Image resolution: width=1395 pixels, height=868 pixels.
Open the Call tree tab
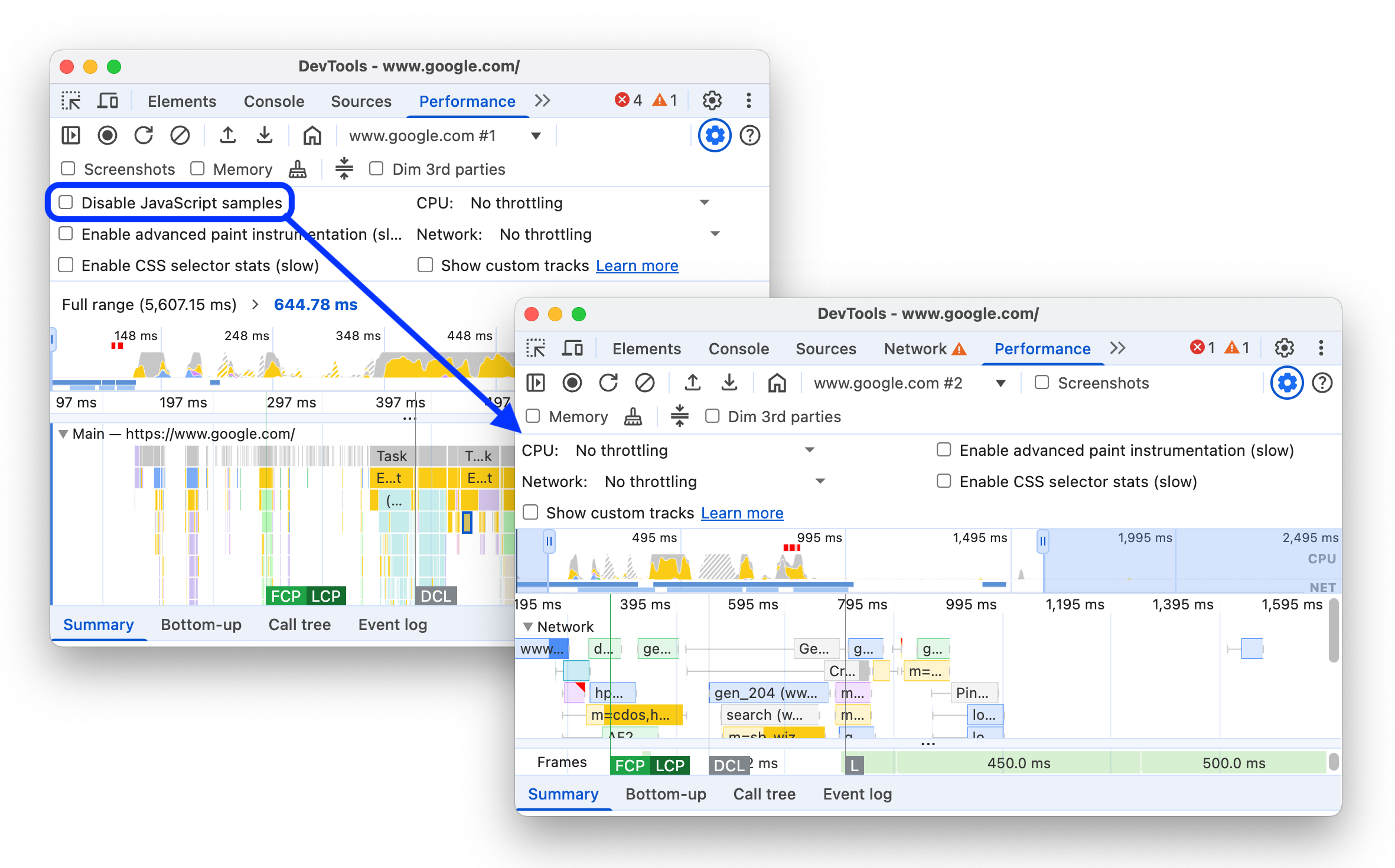(x=764, y=794)
